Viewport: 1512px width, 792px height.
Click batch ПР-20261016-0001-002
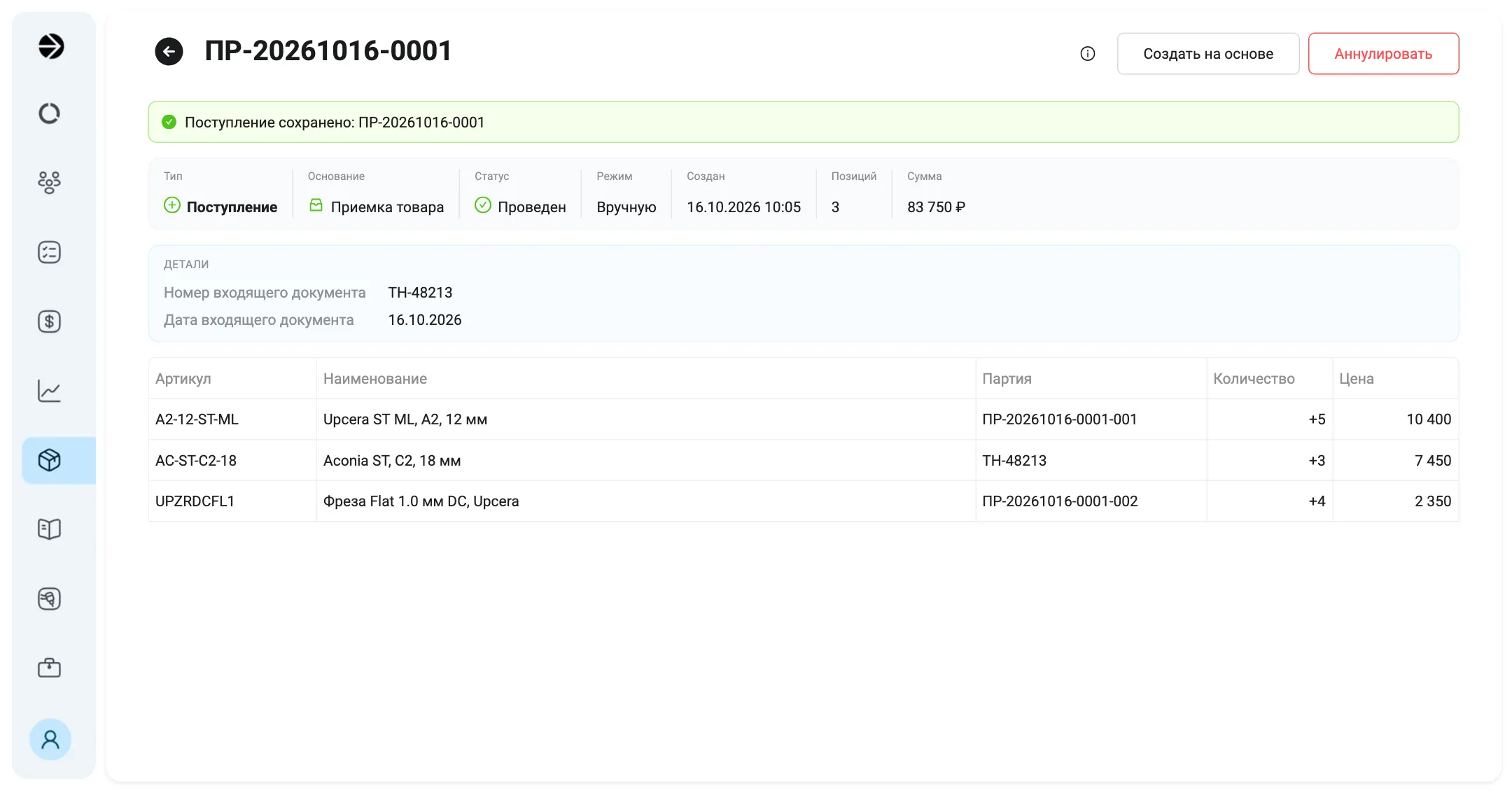pos(1060,501)
